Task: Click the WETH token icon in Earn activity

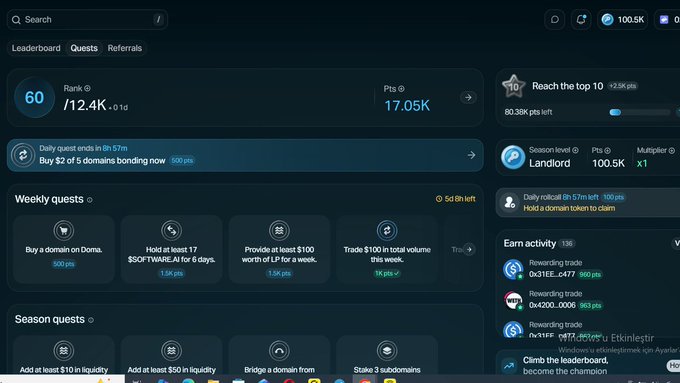Action: tap(513, 300)
